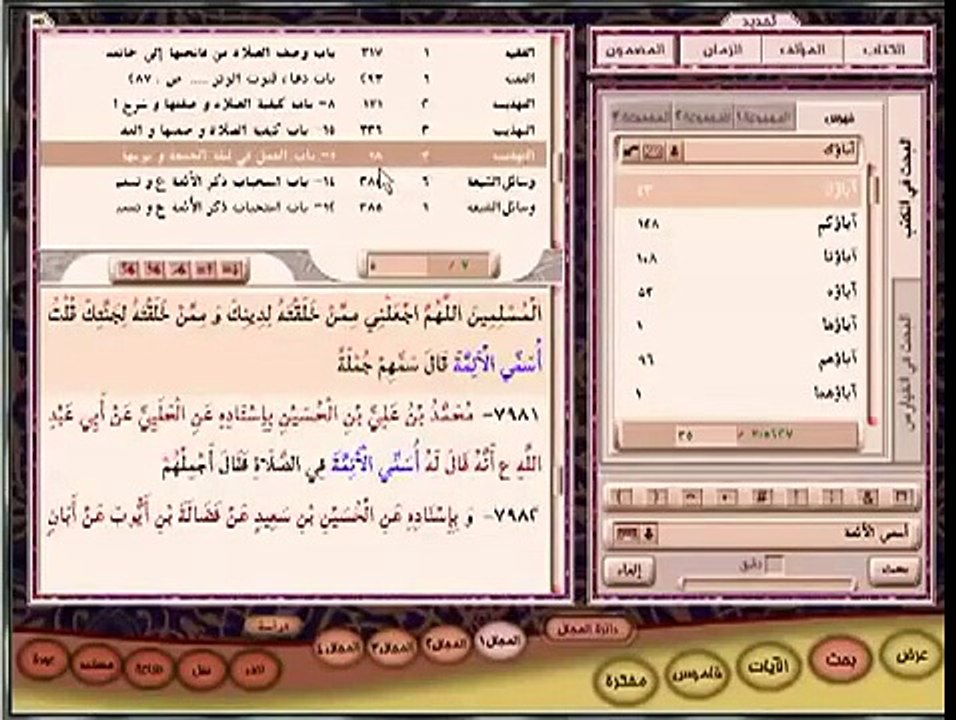Viewport: 956px width, 720px height.
Task: Select the المجموعة٣ tab
Action: pos(641,118)
